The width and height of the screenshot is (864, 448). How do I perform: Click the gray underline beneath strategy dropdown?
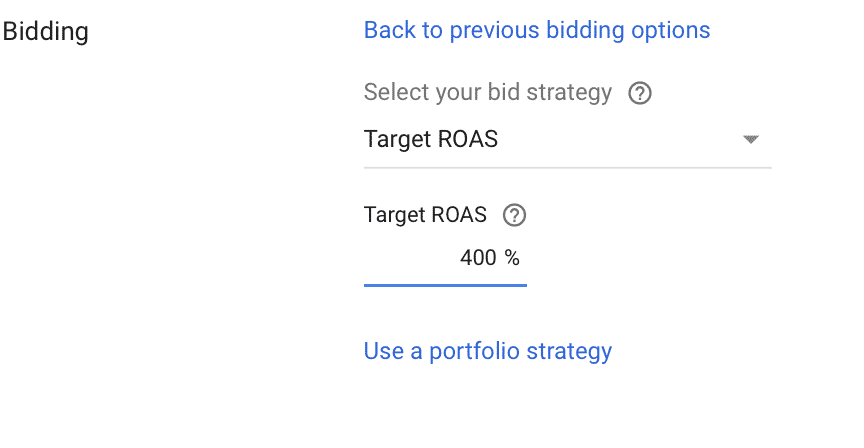[568, 168]
